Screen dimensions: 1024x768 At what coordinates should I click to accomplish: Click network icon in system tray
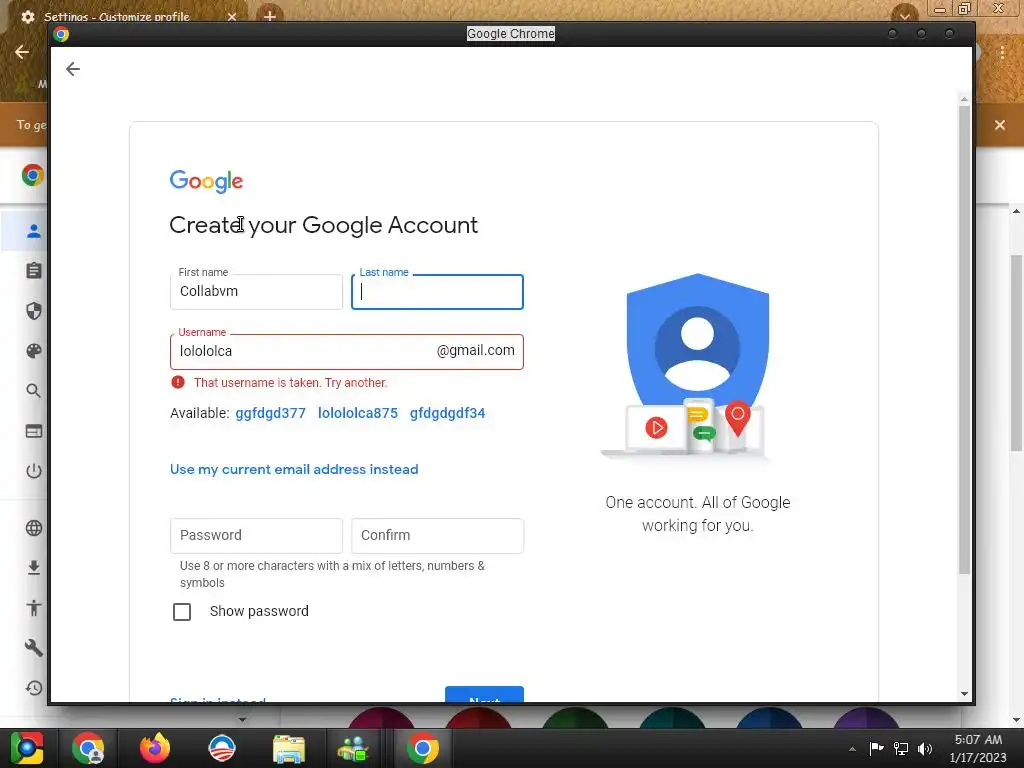(x=901, y=748)
